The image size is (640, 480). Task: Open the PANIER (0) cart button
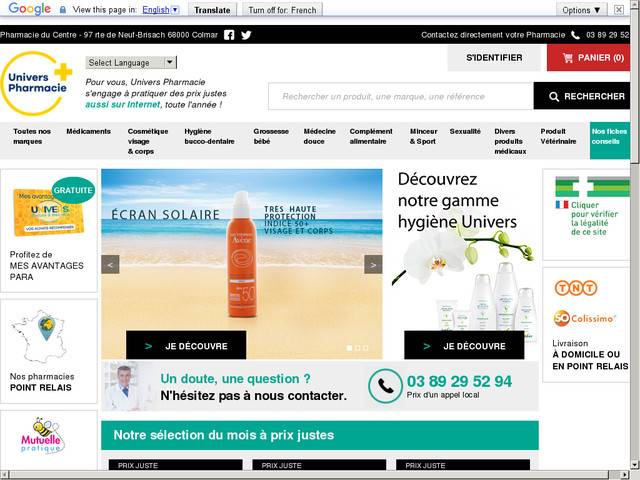[588, 58]
